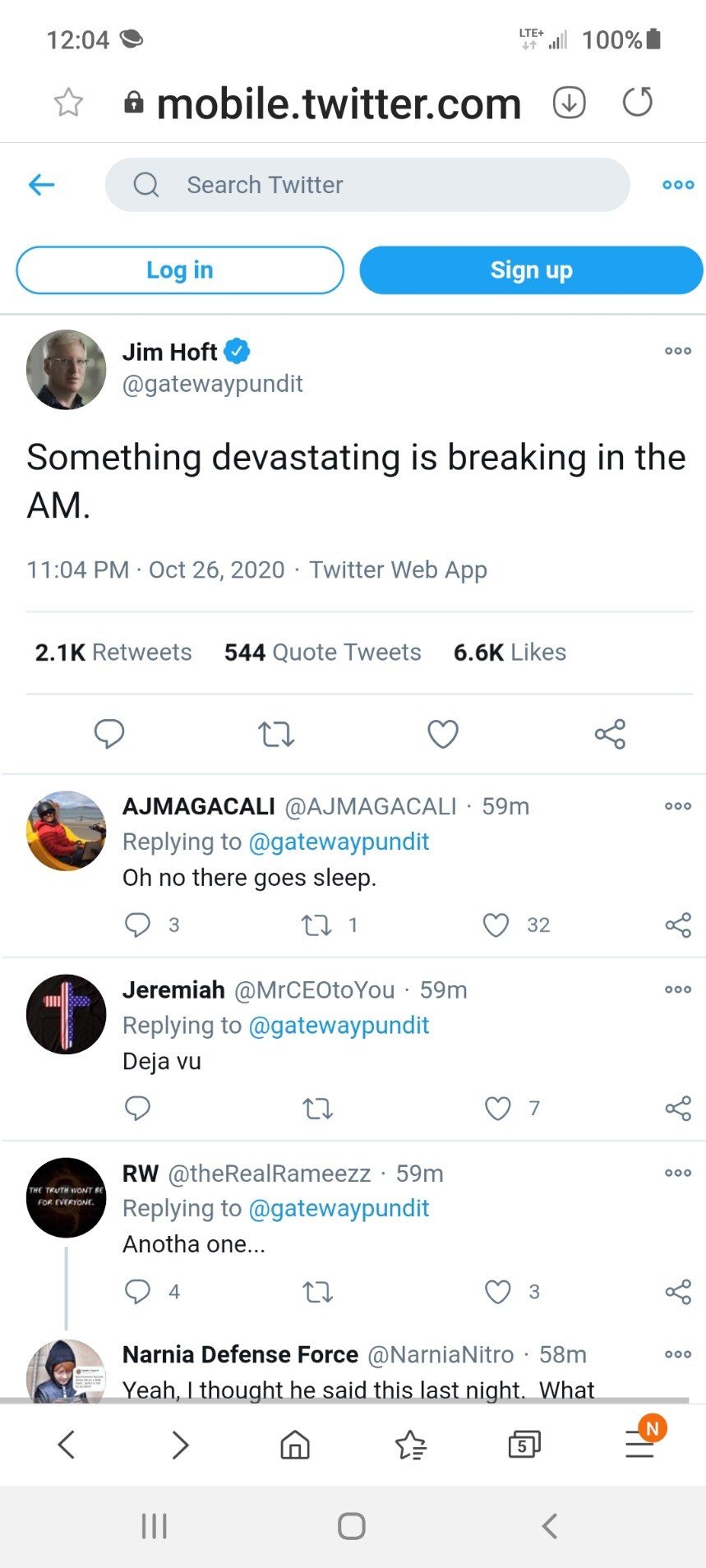Viewport: 706px width, 1568px height.
Task: Retweet Jim Hoft's main tweet
Action: 276,733
